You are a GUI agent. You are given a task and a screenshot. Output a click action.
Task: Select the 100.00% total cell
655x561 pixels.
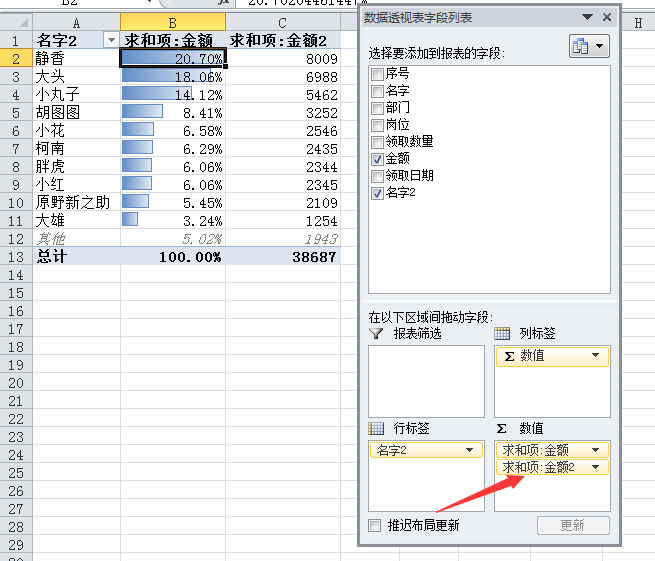pyautogui.click(x=173, y=256)
